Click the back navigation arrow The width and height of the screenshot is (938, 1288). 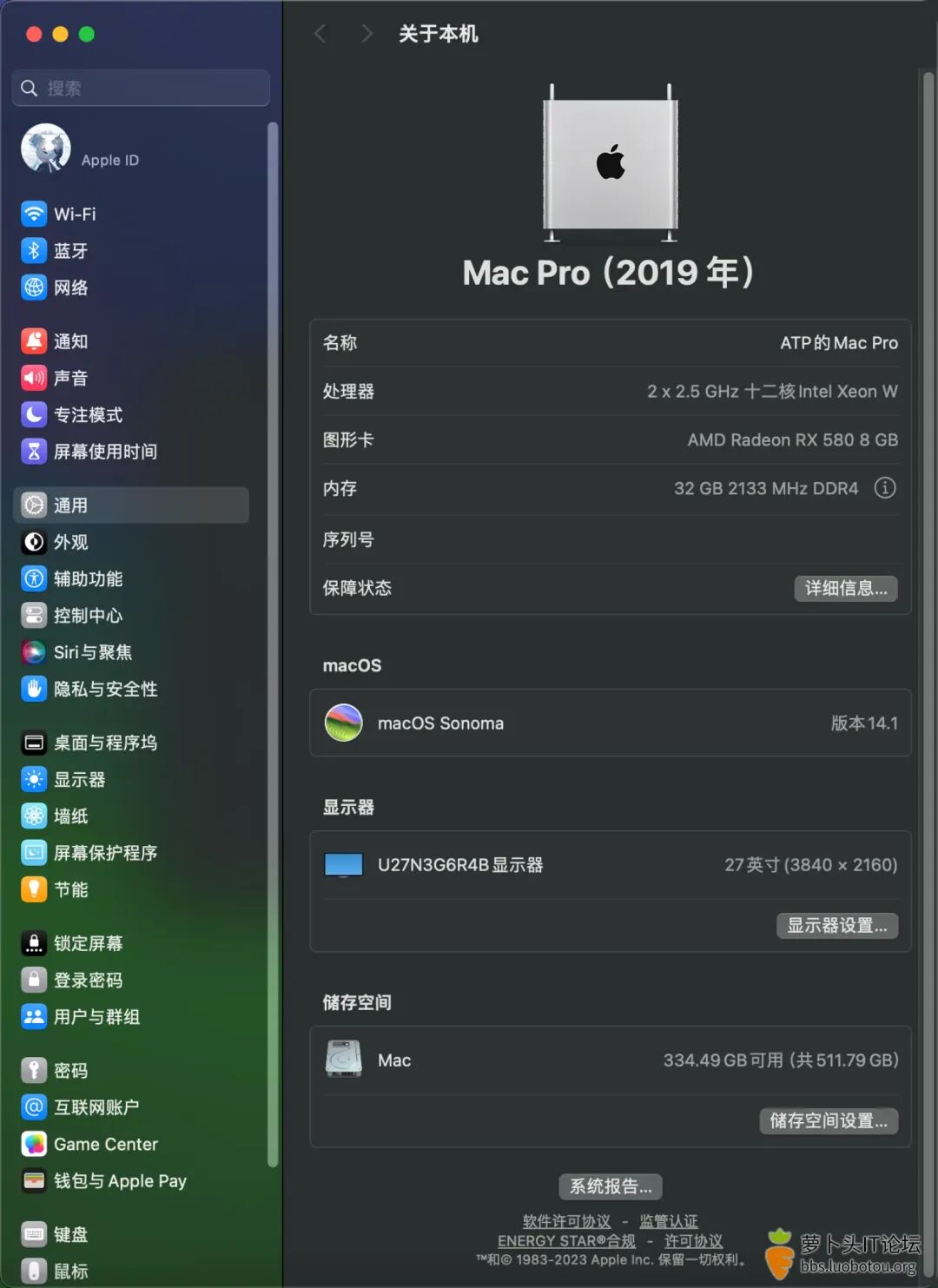pyautogui.click(x=320, y=33)
